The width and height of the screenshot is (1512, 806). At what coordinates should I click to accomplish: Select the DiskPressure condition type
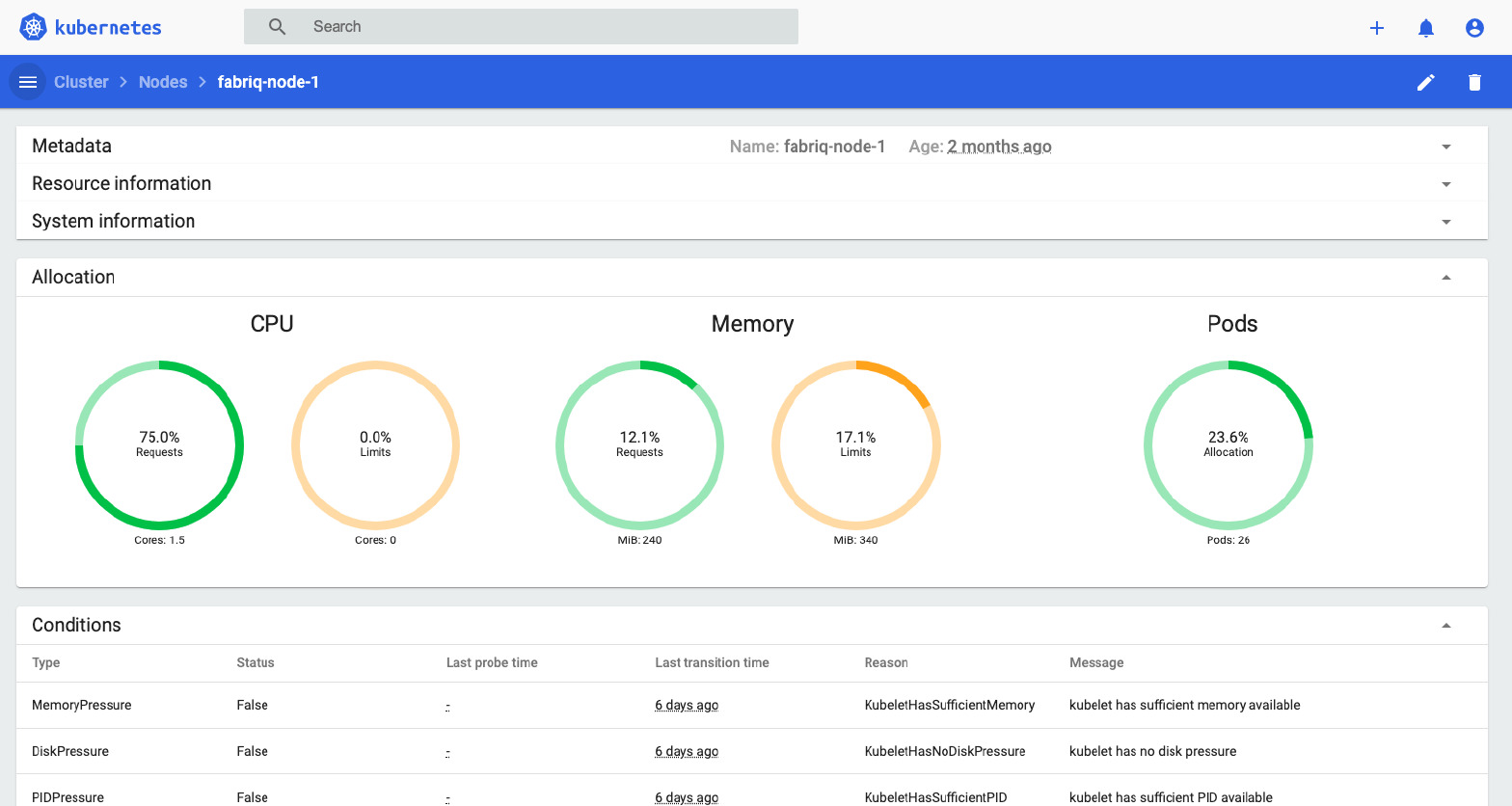click(x=70, y=751)
